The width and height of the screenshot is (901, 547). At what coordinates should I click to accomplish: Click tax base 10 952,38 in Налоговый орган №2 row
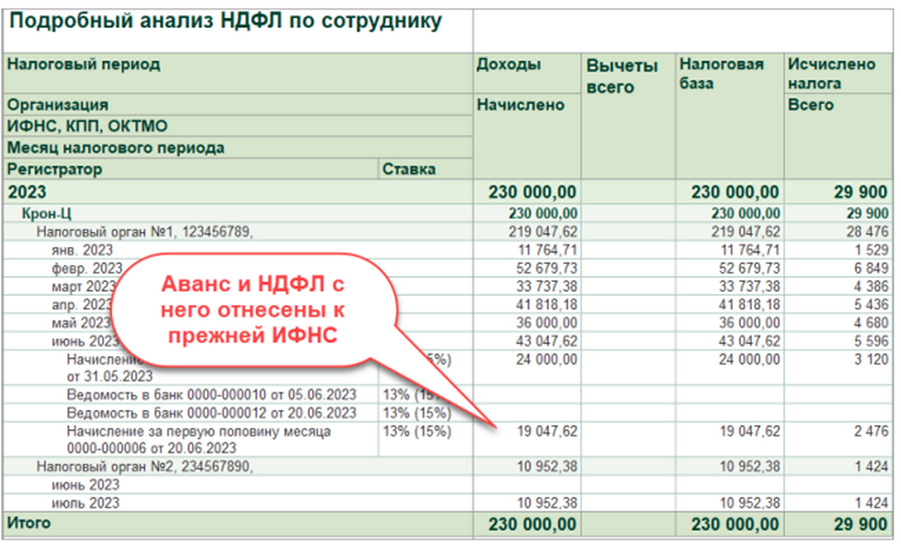[x=750, y=467]
